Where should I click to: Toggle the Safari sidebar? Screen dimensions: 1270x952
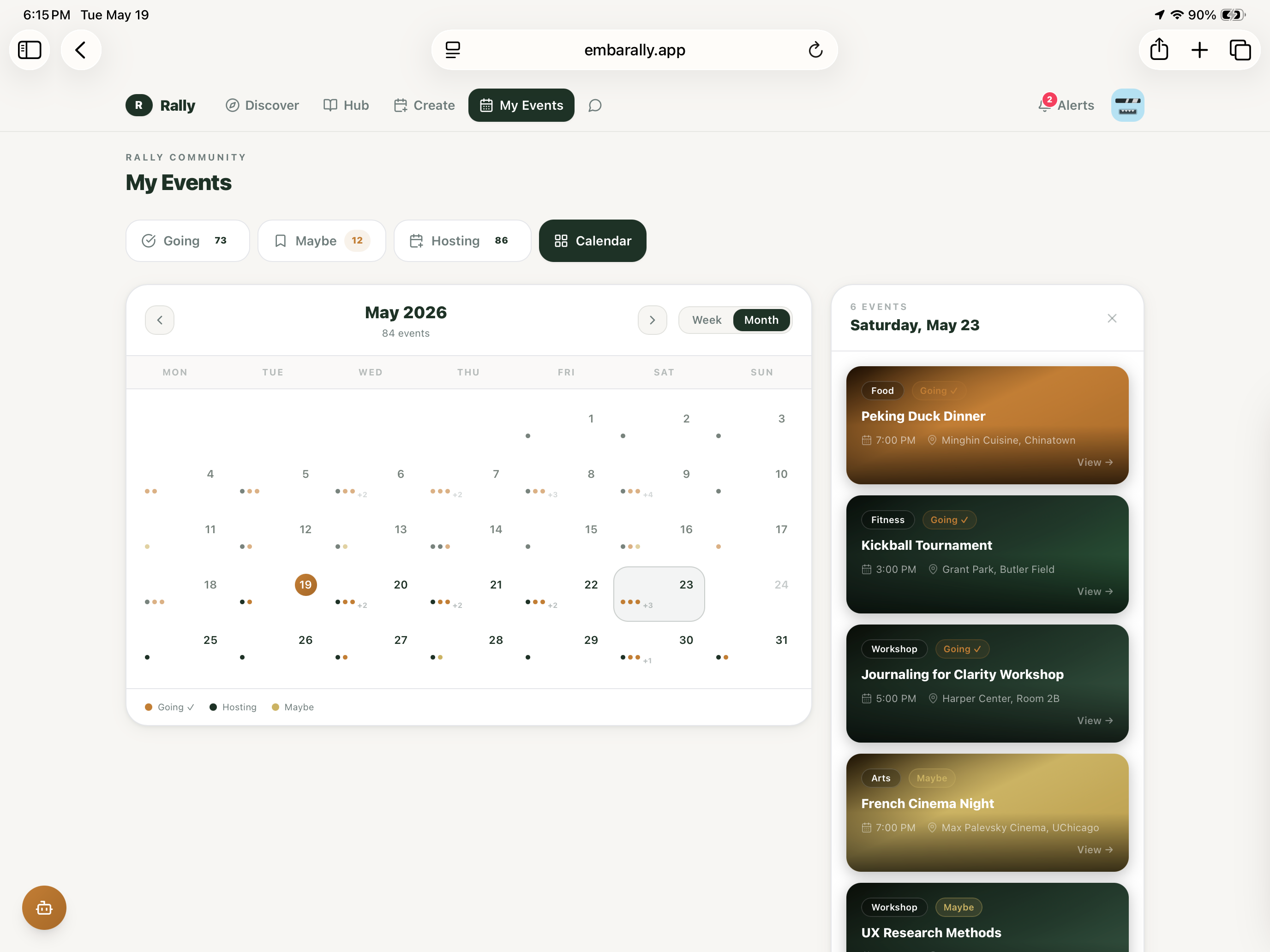click(29, 50)
